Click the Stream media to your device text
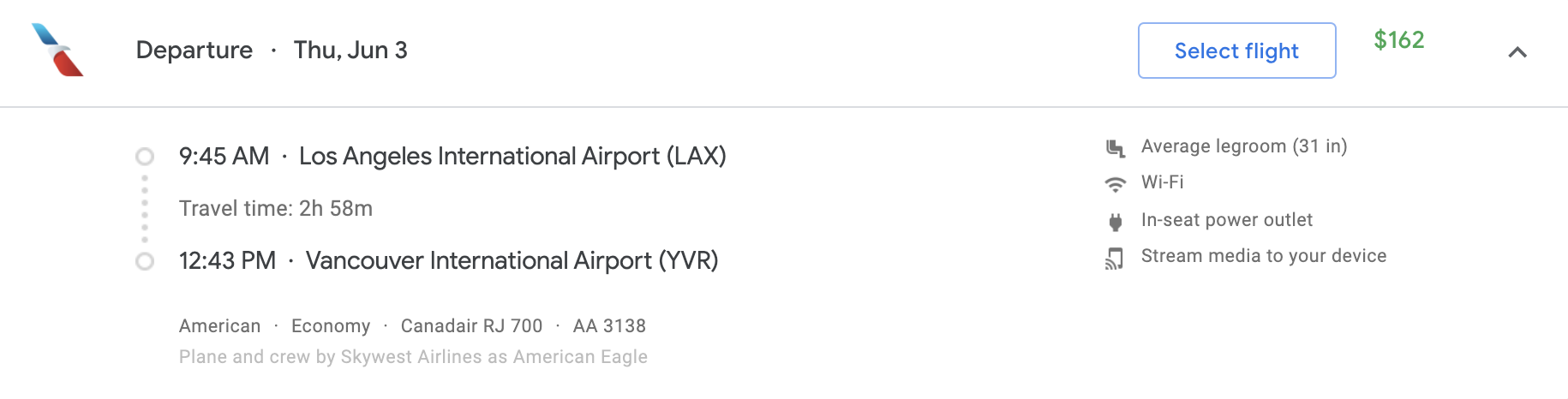Screen dimensions: 1568x399 1264,256
